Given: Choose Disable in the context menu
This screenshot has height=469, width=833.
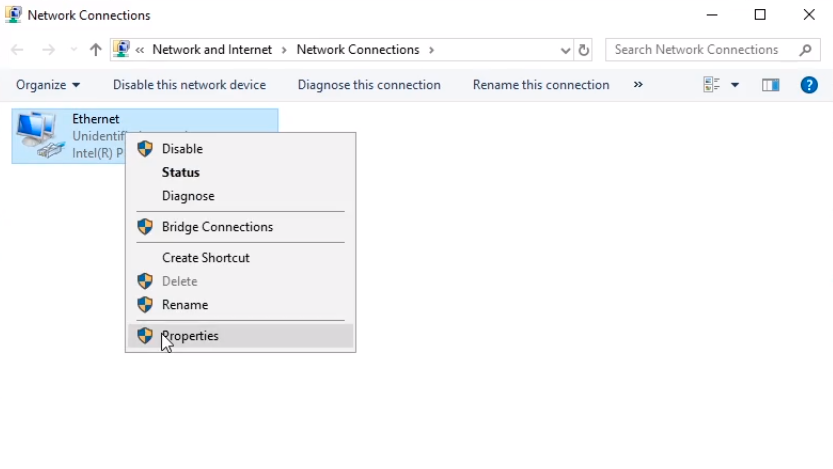Looking at the screenshot, I should (x=182, y=149).
